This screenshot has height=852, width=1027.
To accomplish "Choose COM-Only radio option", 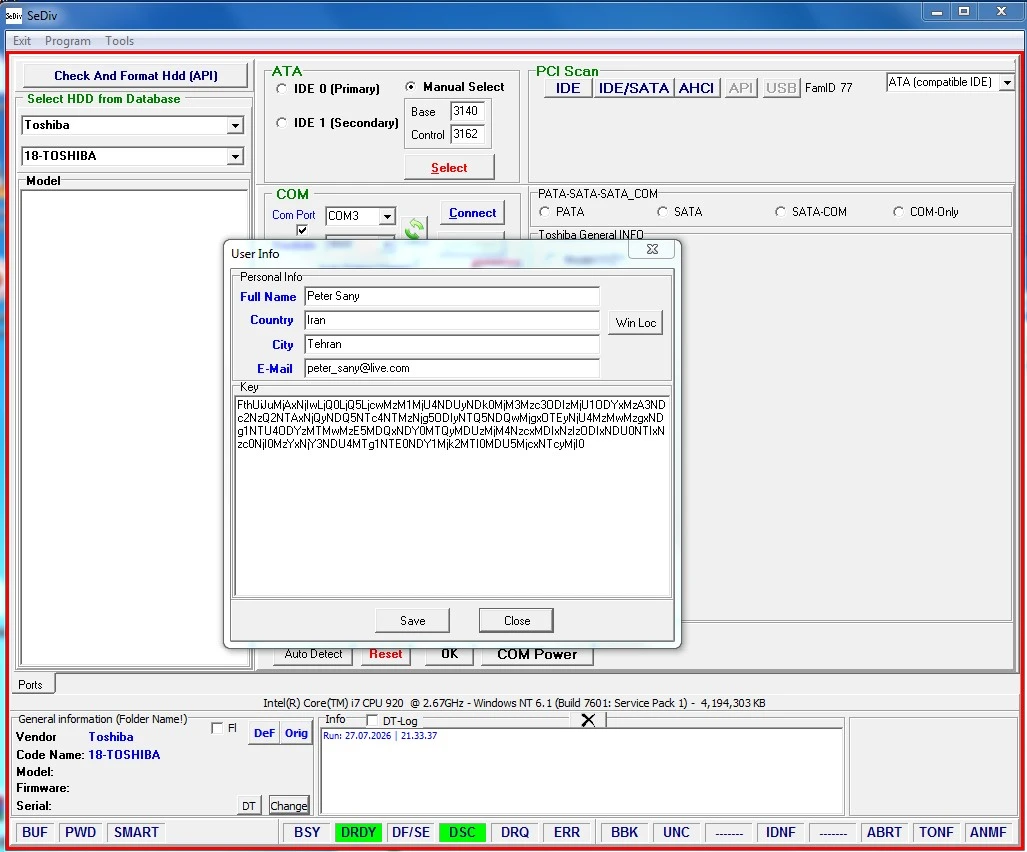I will 898,212.
